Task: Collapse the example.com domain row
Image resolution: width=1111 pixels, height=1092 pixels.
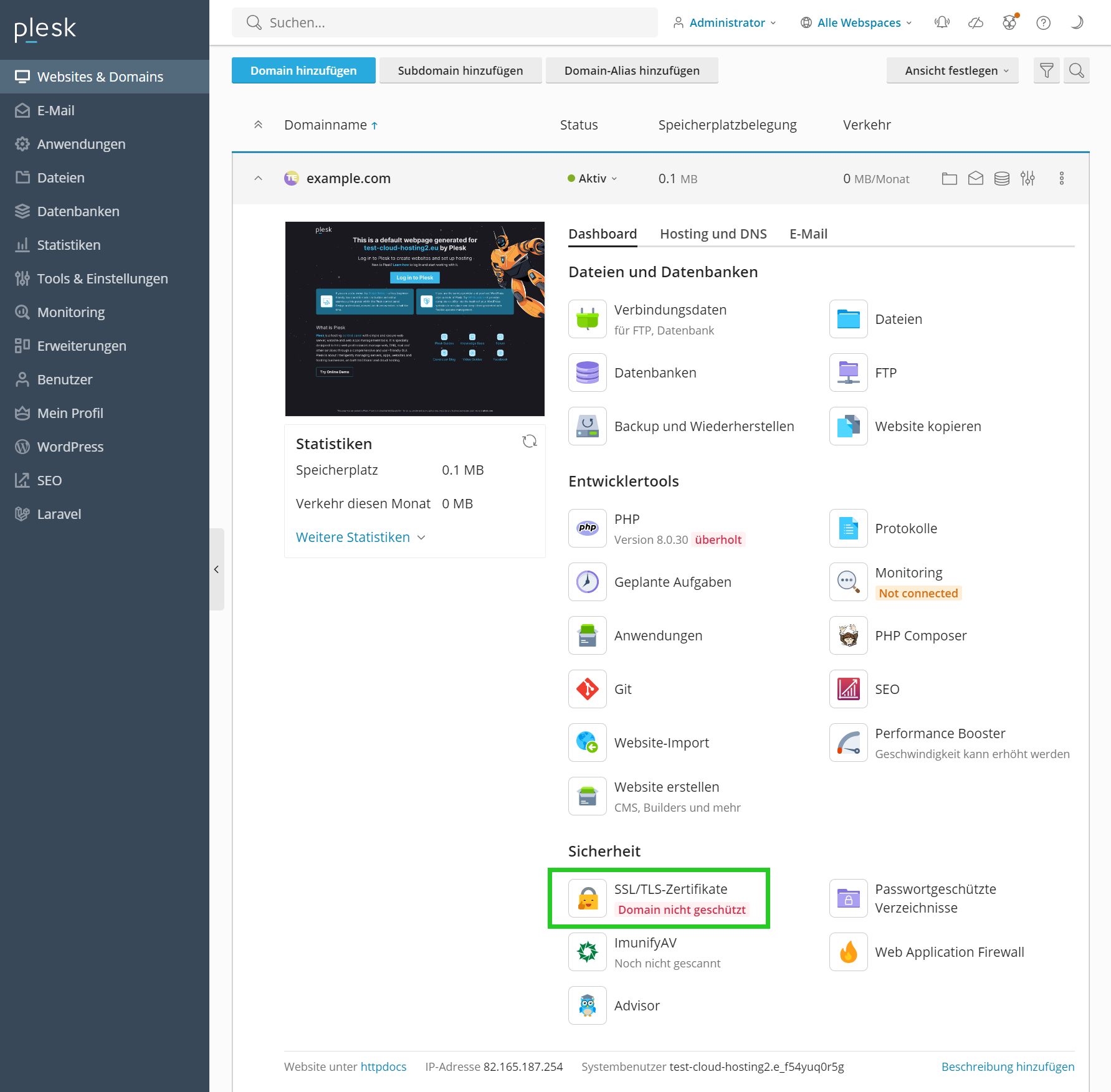Action: coord(258,179)
